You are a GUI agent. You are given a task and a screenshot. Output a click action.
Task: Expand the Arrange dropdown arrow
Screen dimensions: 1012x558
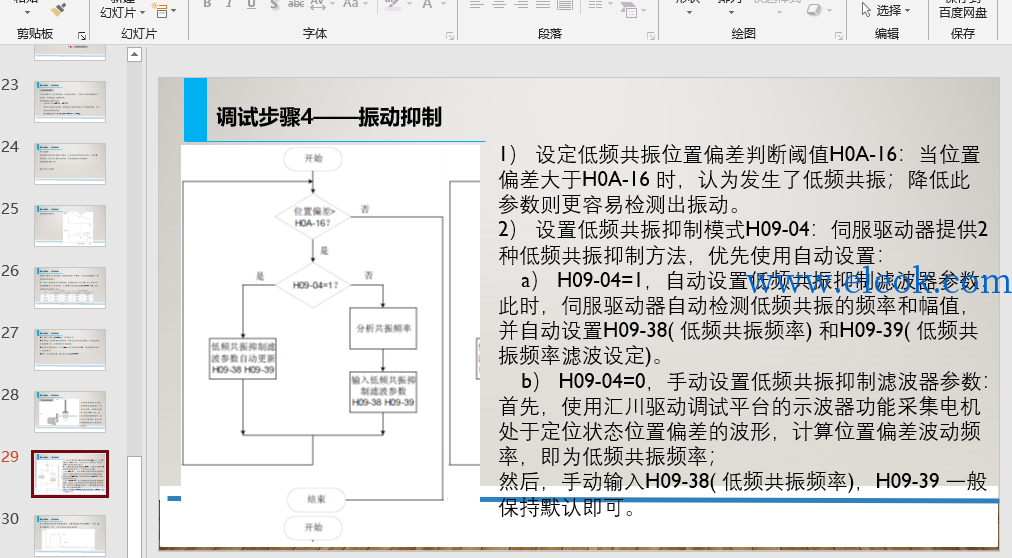tap(731, 12)
